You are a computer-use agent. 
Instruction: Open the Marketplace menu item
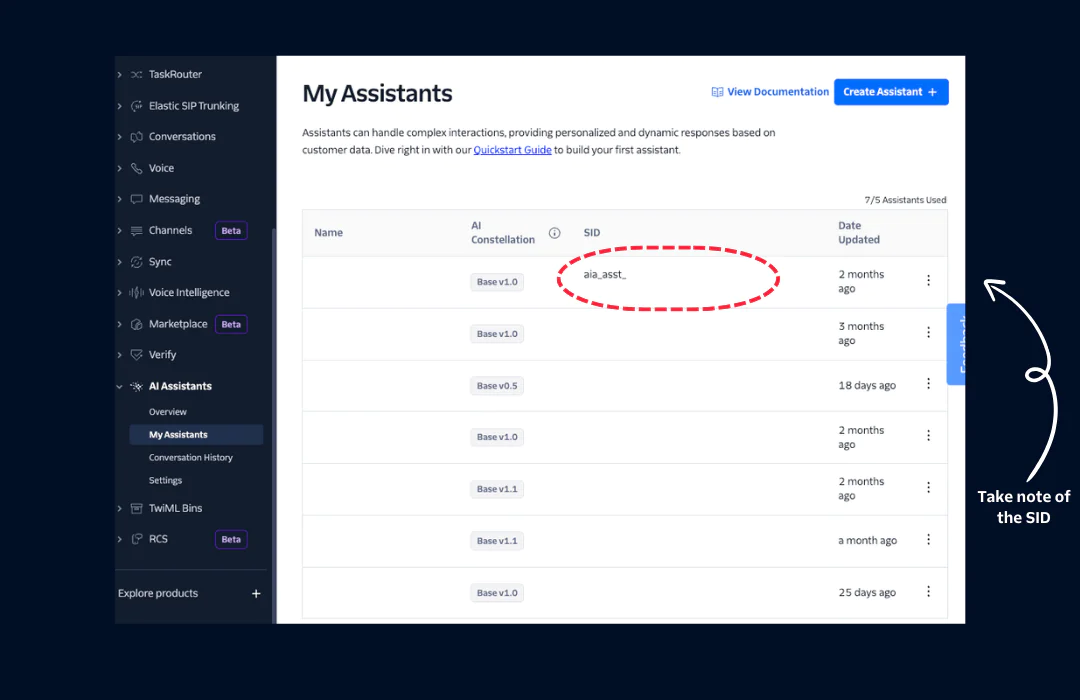tap(178, 324)
